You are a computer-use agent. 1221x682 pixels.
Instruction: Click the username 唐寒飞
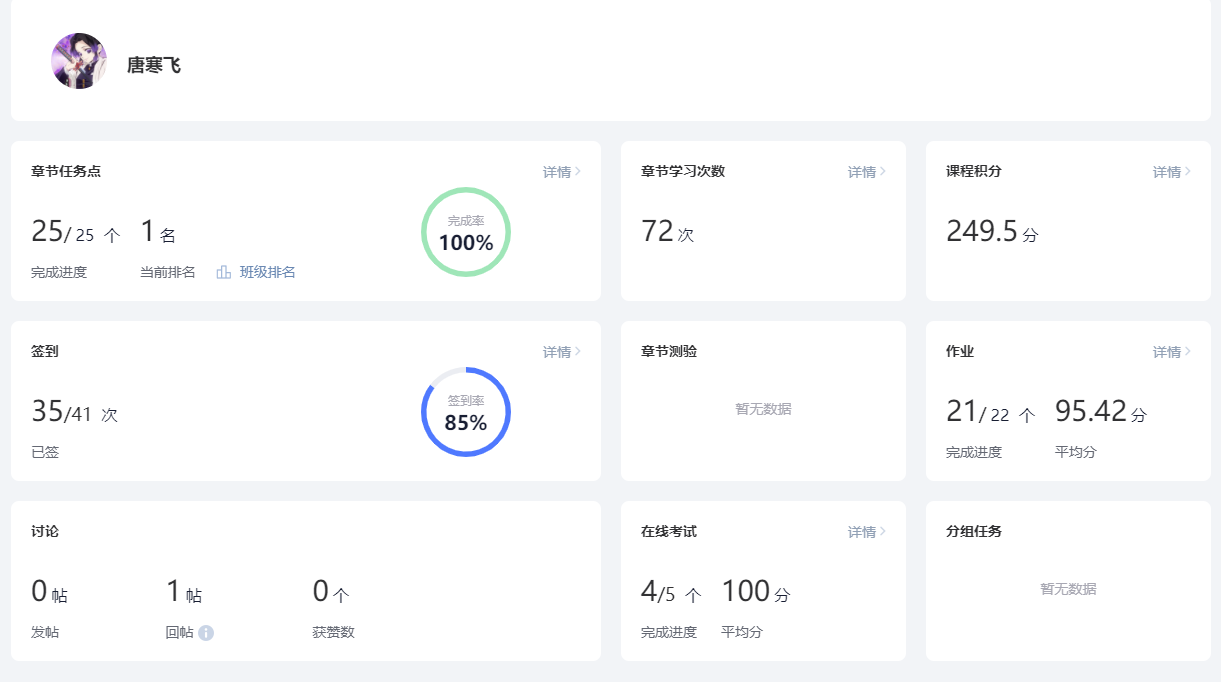coord(154,65)
